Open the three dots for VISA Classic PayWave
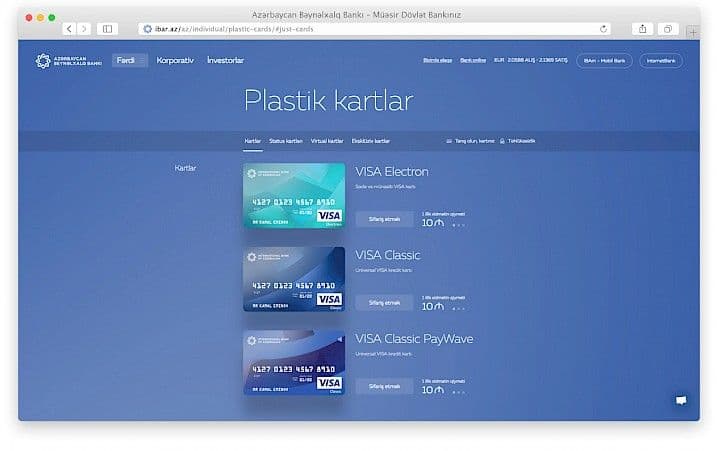 [x=458, y=392]
